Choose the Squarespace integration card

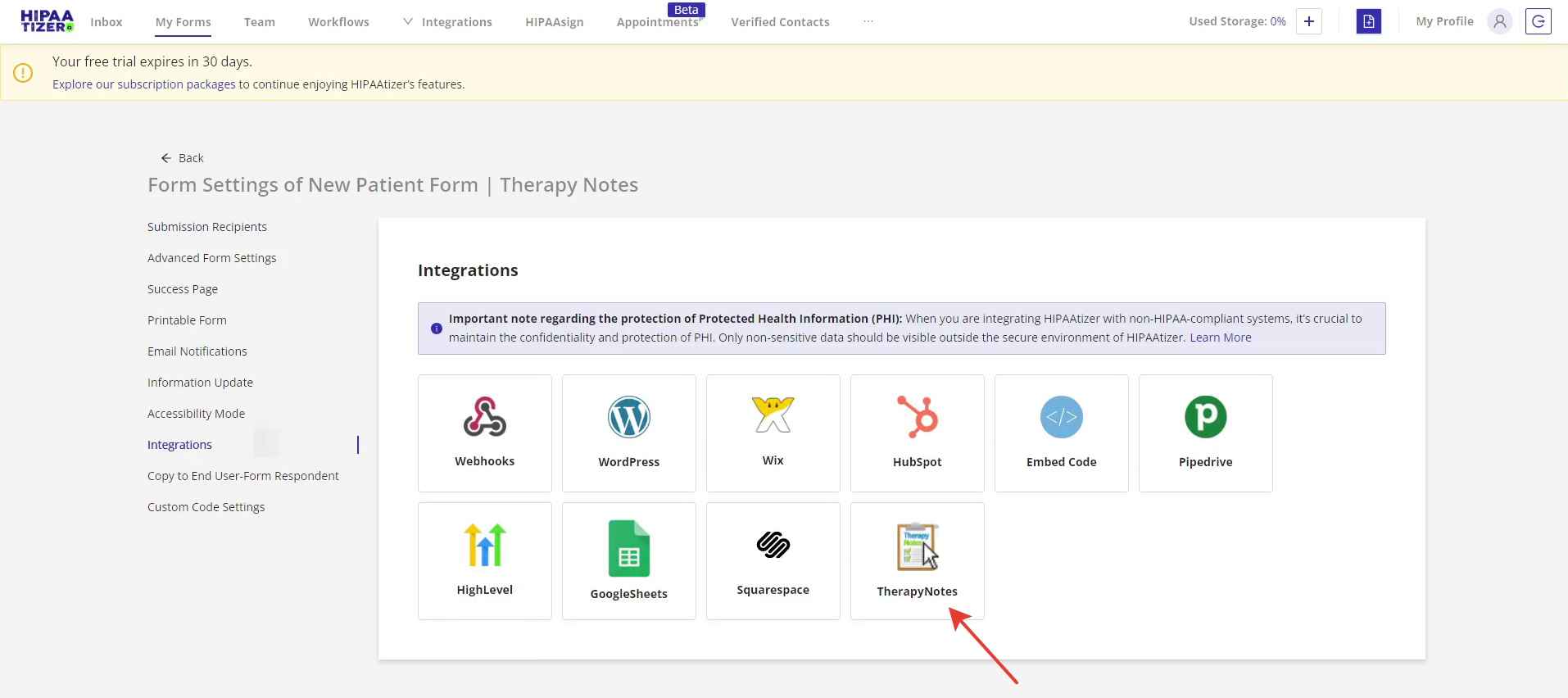point(773,561)
